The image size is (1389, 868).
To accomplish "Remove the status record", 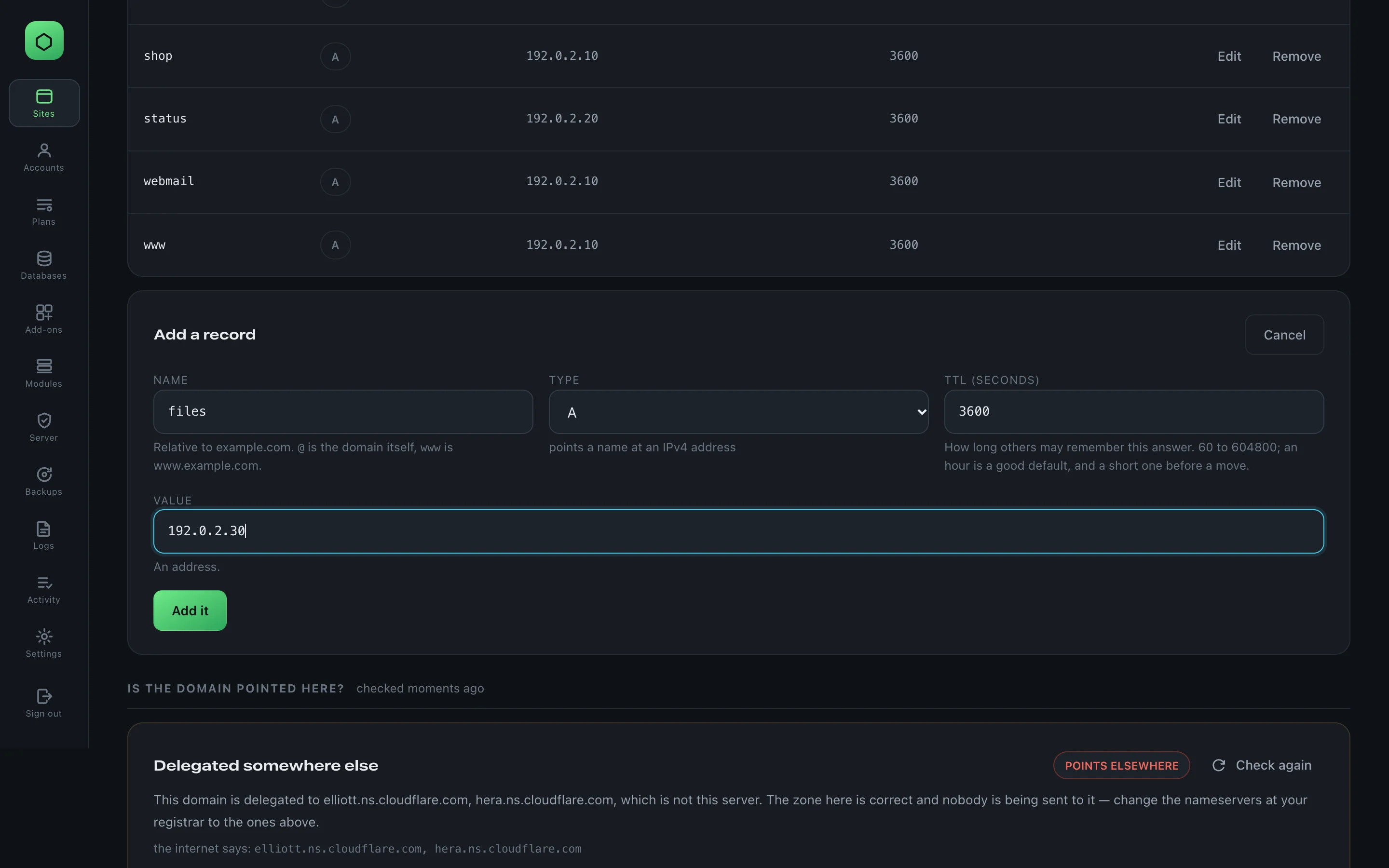I will click(1296, 119).
